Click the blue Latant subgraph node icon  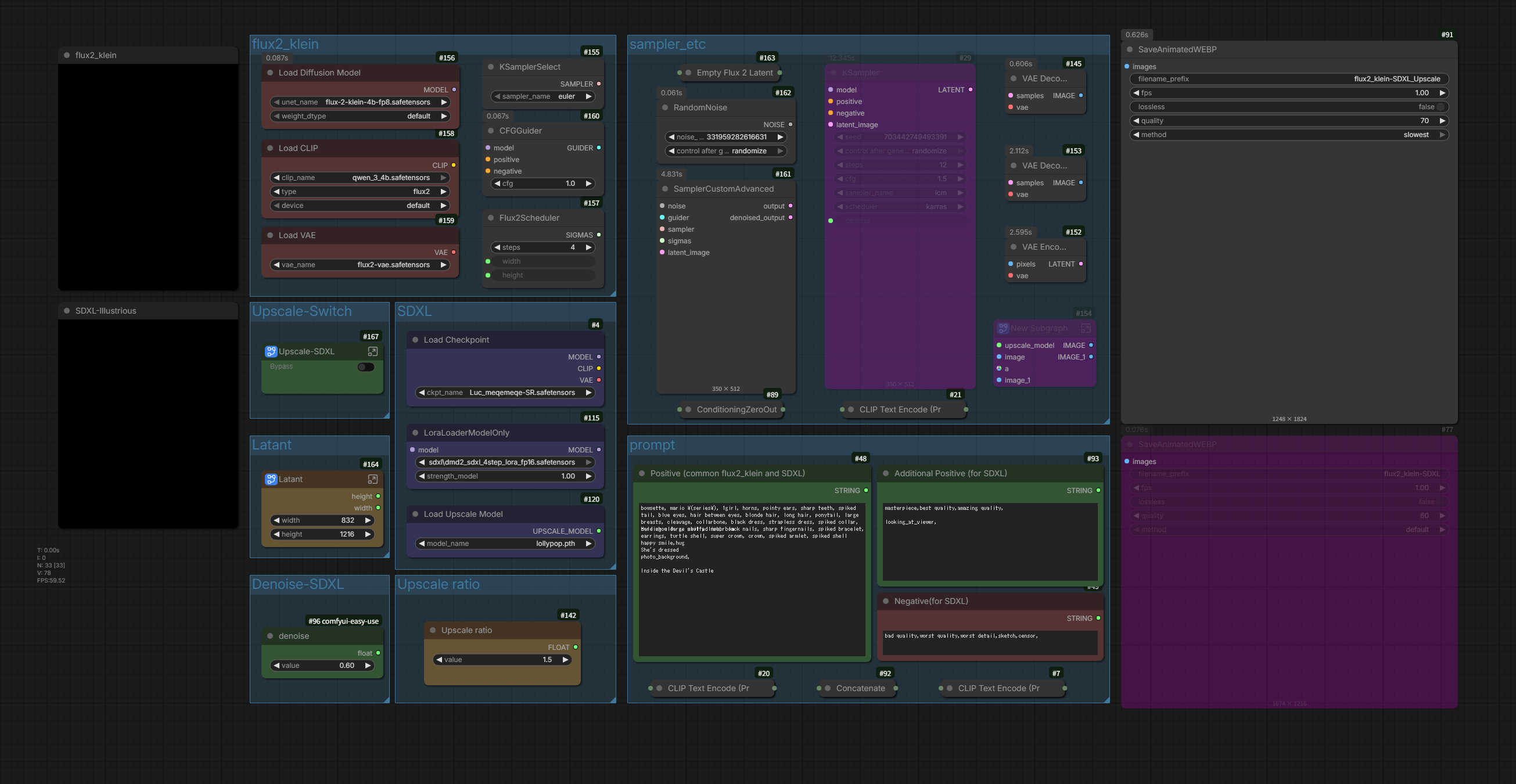(x=271, y=479)
